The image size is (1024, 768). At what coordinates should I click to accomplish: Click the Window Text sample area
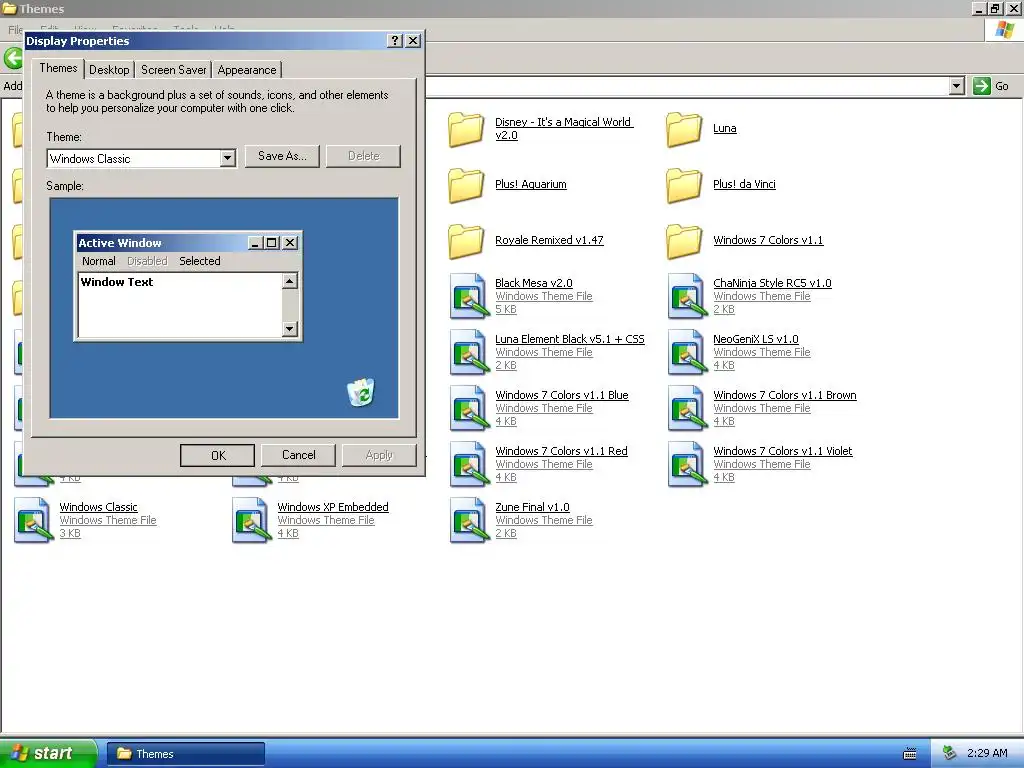180,305
